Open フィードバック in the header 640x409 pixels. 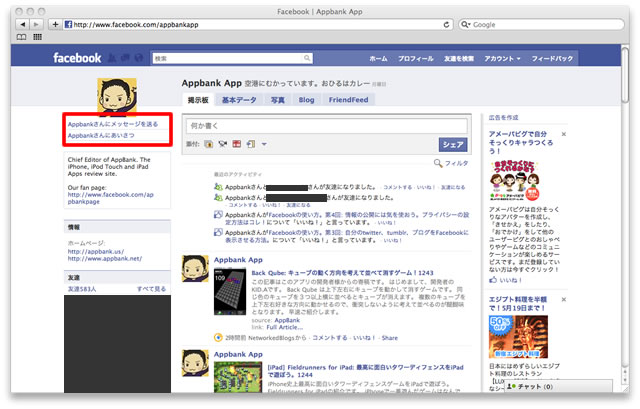(x=552, y=59)
